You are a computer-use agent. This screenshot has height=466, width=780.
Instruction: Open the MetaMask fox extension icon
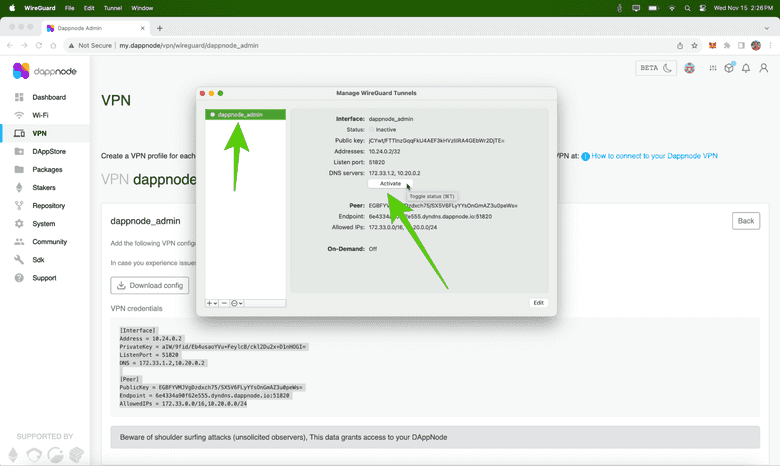711,45
